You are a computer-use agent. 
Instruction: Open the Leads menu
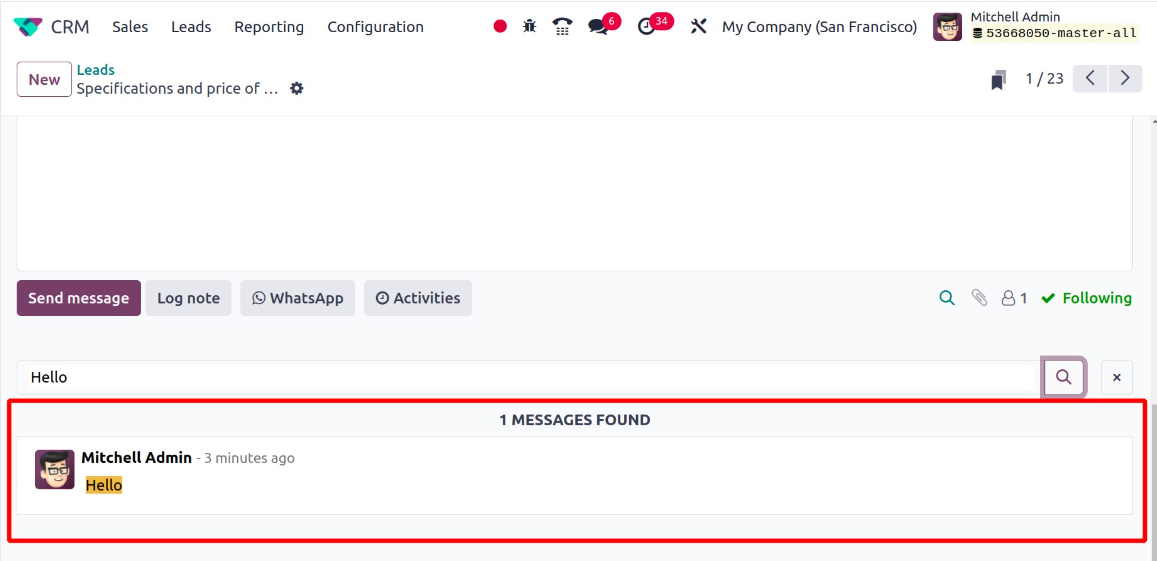[x=191, y=27]
